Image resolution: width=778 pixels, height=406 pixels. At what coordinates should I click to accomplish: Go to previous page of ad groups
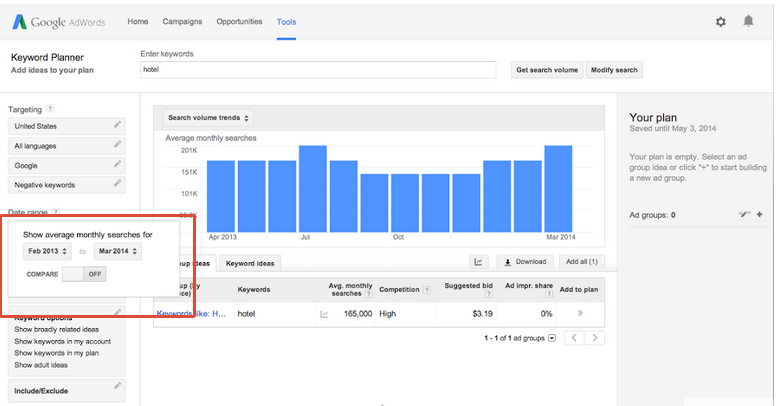(574, 338)
